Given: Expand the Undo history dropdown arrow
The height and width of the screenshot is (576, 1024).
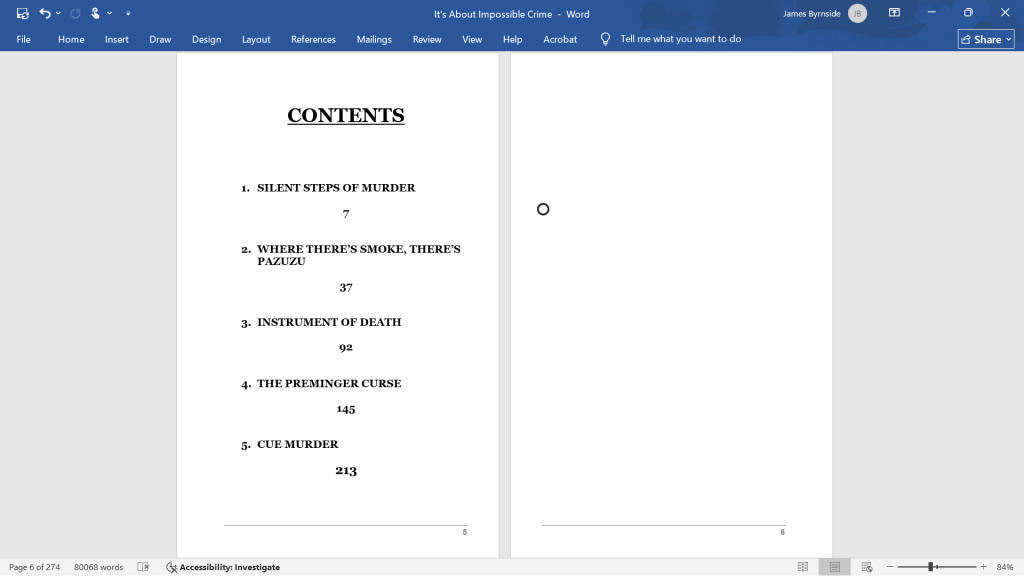Looking at the screenshot, I should click(59, 14).
